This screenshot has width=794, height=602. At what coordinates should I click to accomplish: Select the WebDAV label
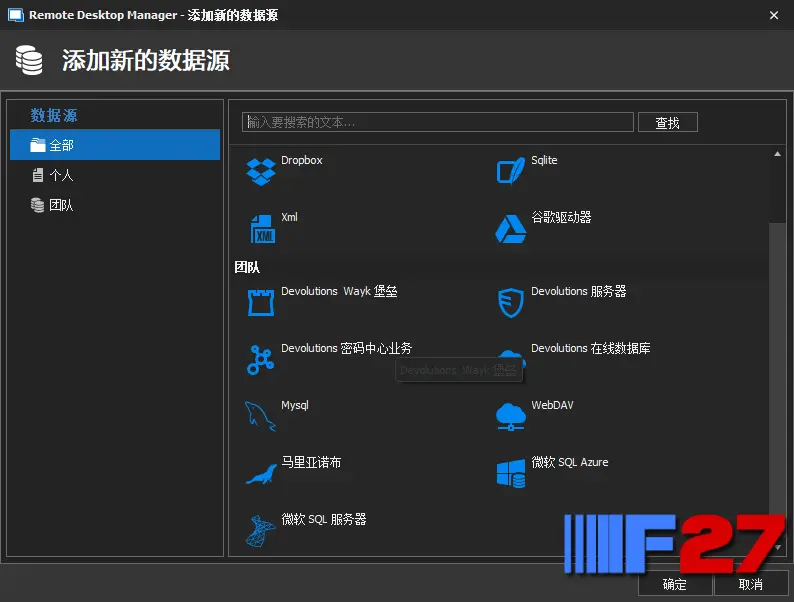coord(552,405)
